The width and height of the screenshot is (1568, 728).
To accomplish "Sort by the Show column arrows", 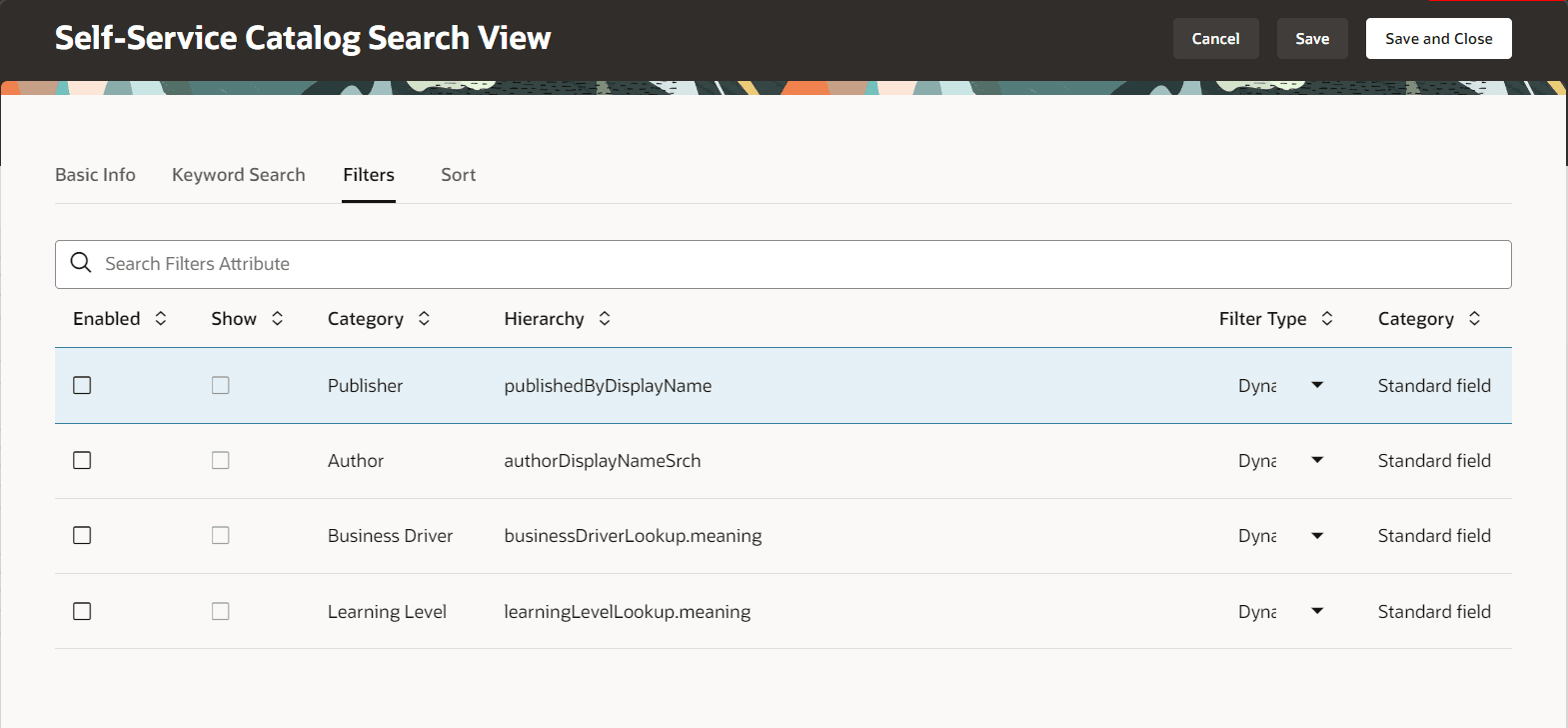I will (278, 318).
